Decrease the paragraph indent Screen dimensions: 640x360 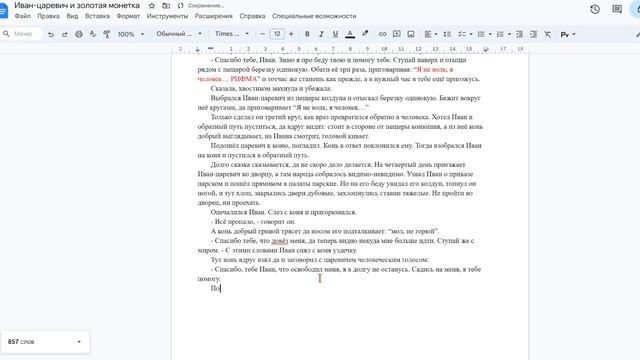coord(519,34)
